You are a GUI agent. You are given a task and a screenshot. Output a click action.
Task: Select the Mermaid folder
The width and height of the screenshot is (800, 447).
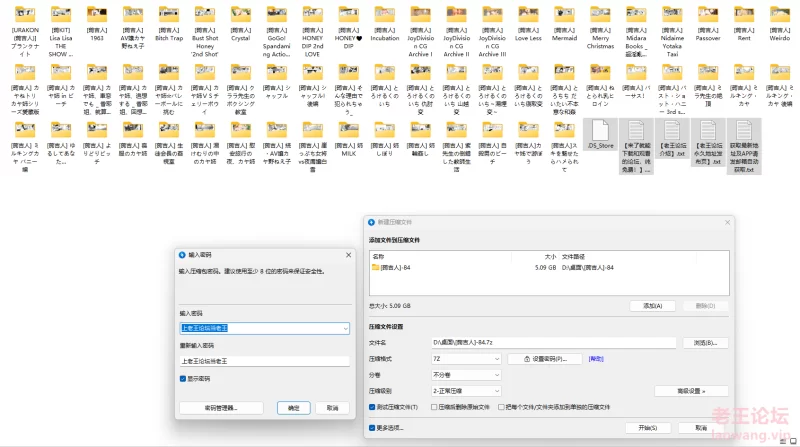pos(564,24)
